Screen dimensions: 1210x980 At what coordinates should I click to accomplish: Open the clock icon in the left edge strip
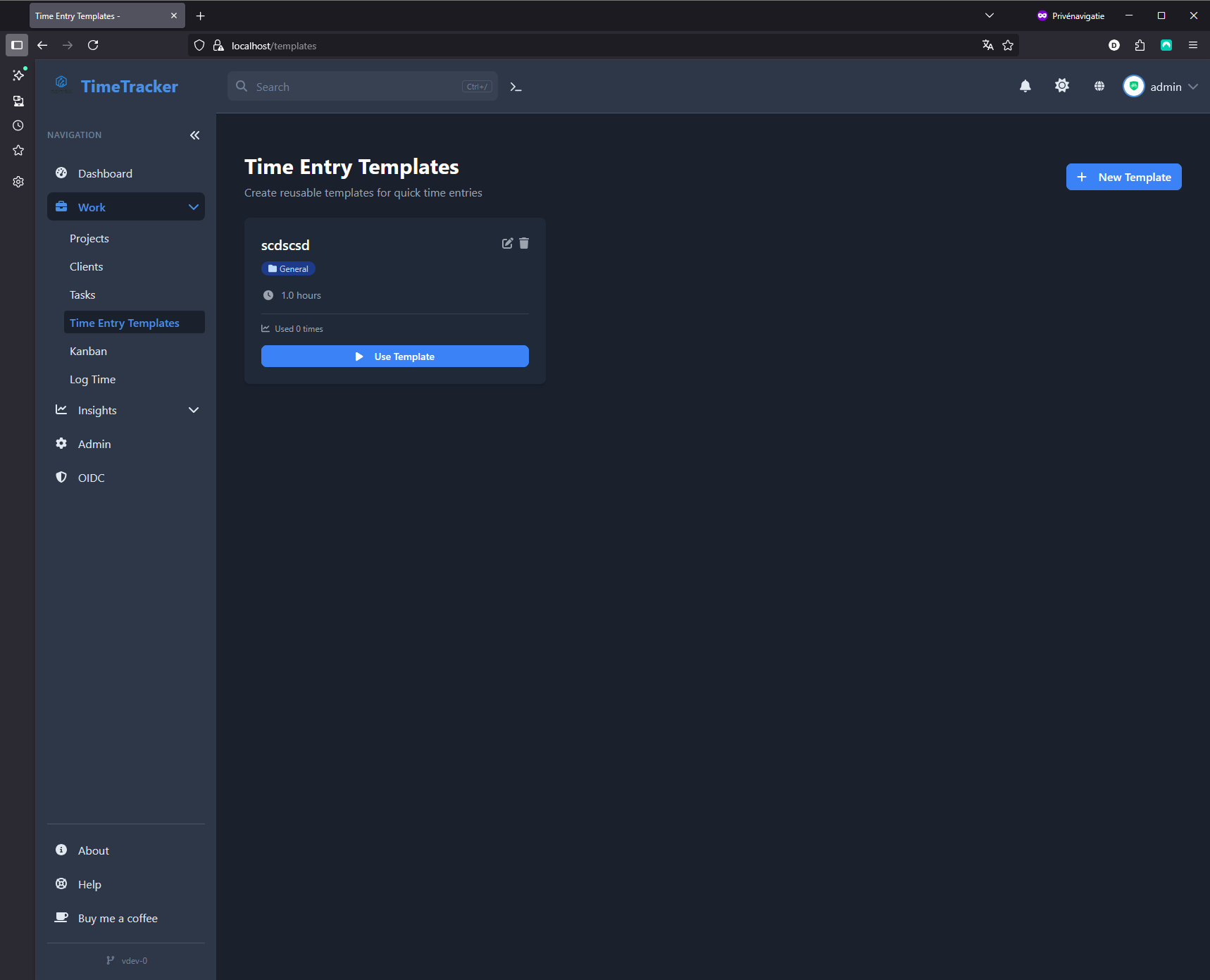point(18,125)
